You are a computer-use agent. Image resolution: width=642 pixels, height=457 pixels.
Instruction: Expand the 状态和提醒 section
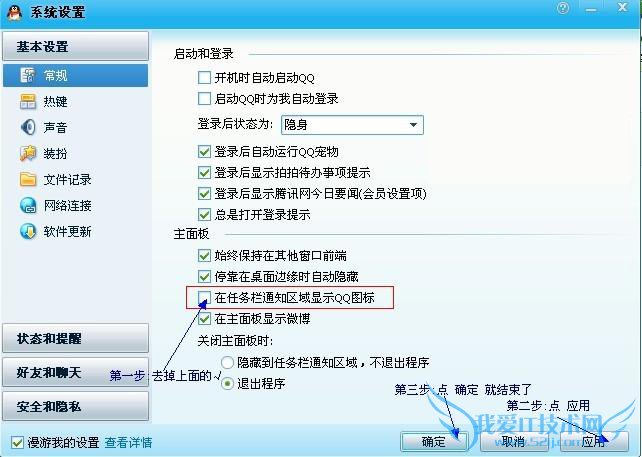click(x=75, y=338)
